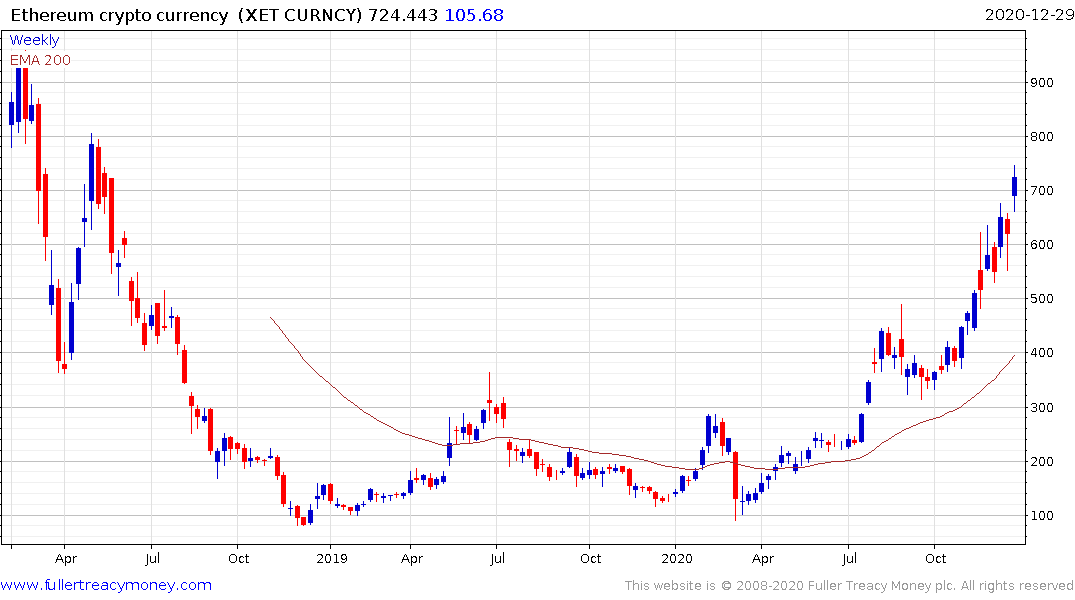
Task: Select the 100 price axis label
Action: (1042, 516)
